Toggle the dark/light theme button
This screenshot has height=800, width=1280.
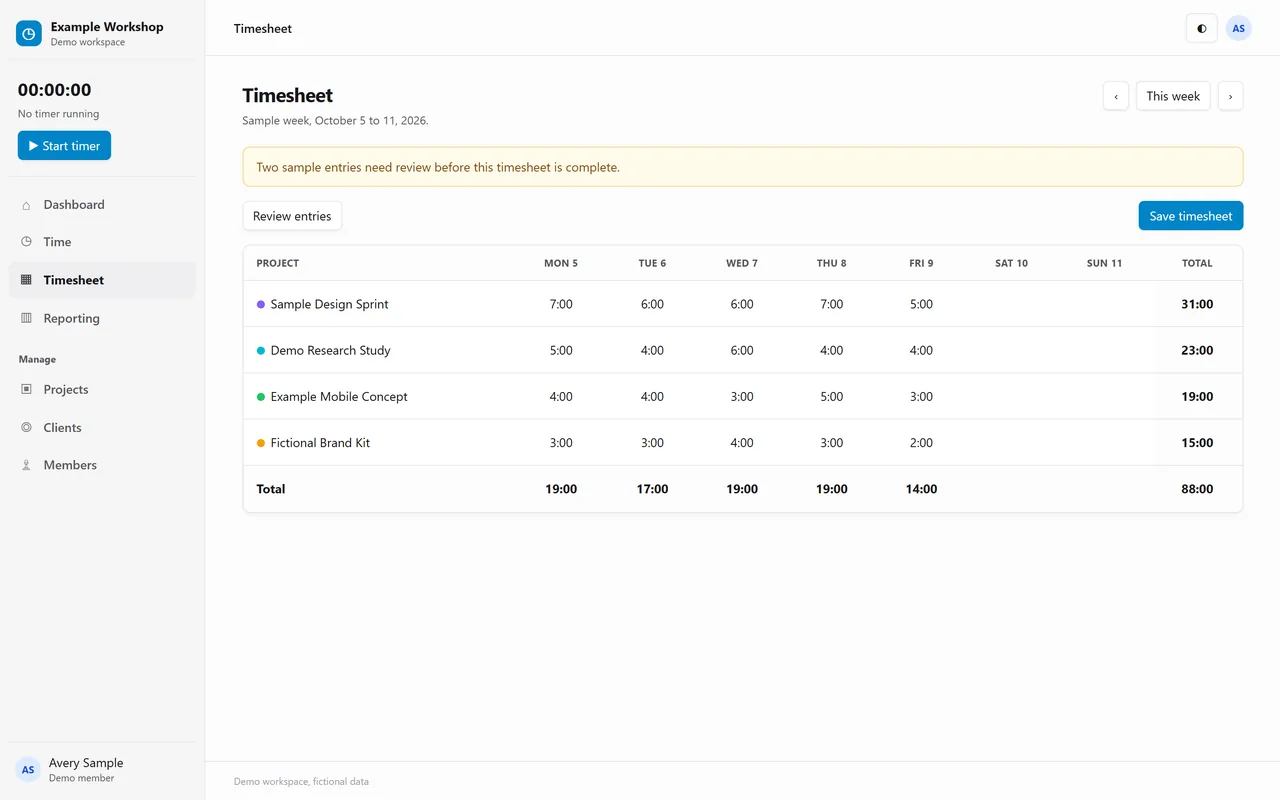[x=1201, y=29]
